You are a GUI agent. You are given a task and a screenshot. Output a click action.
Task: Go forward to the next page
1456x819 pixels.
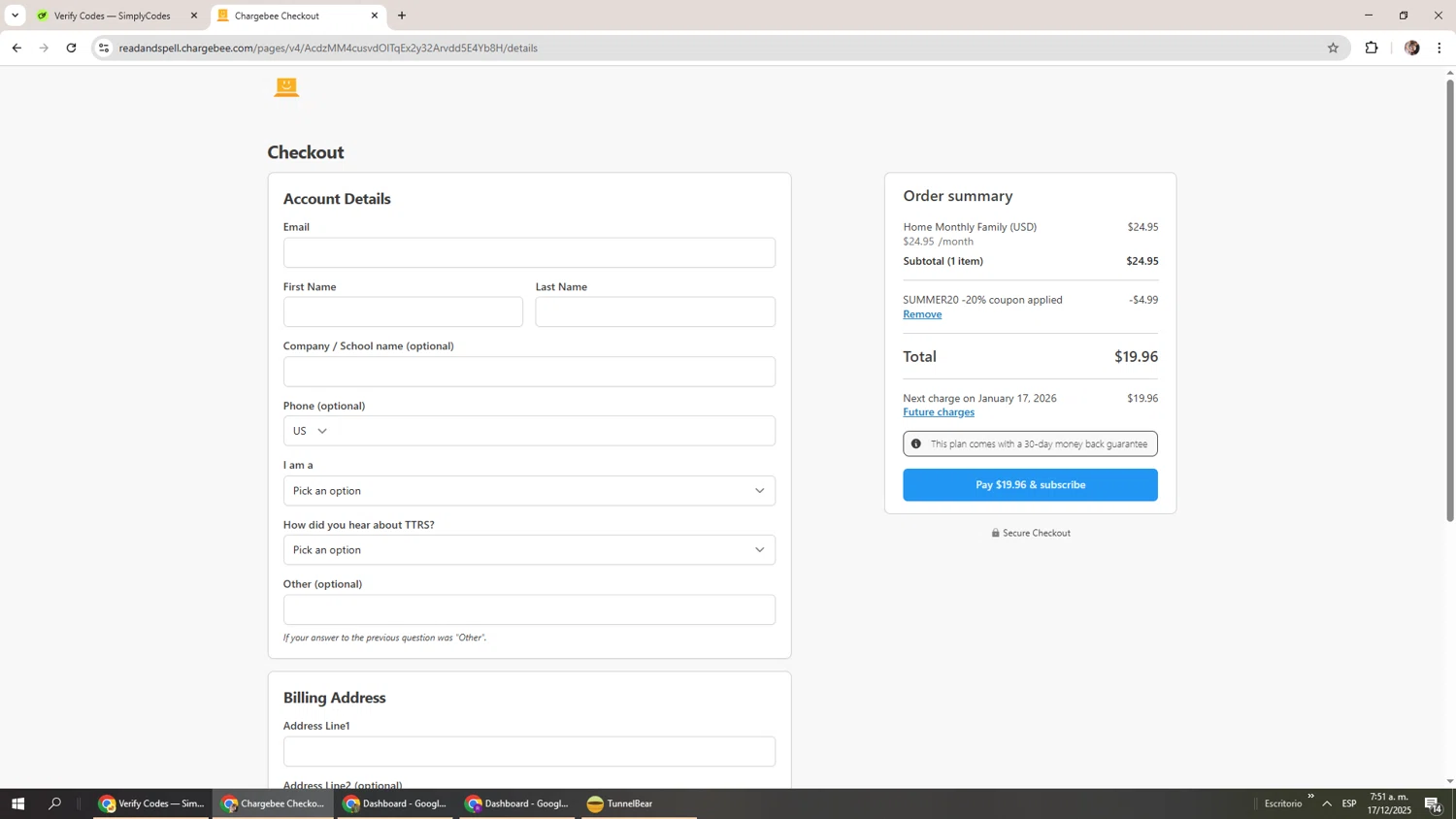[44, 48]
